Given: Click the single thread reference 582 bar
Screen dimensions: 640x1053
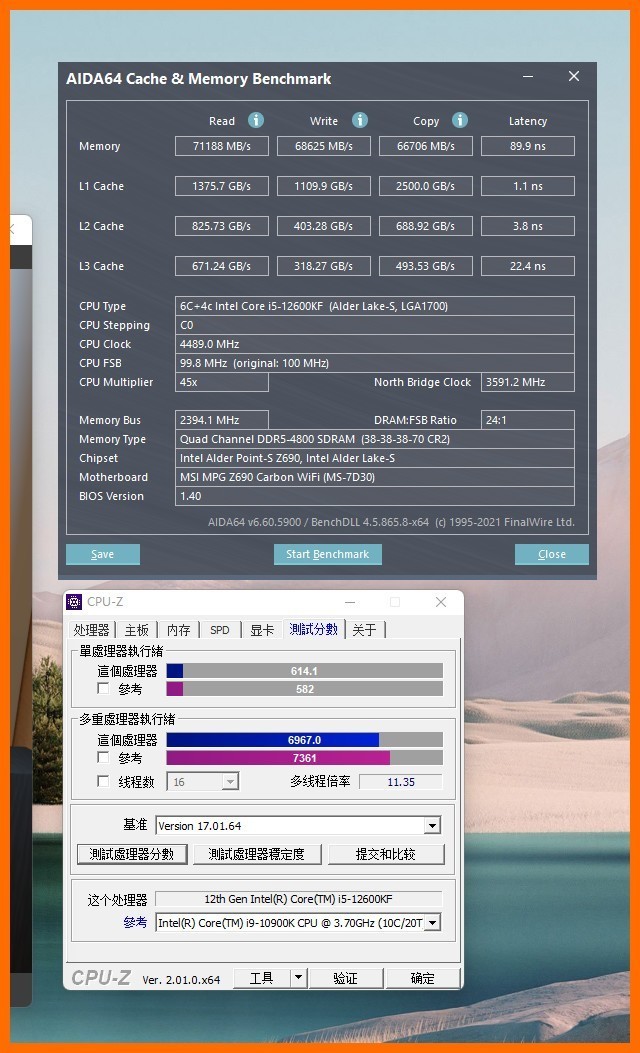Looking at the screenshot, I should point(304,688).
